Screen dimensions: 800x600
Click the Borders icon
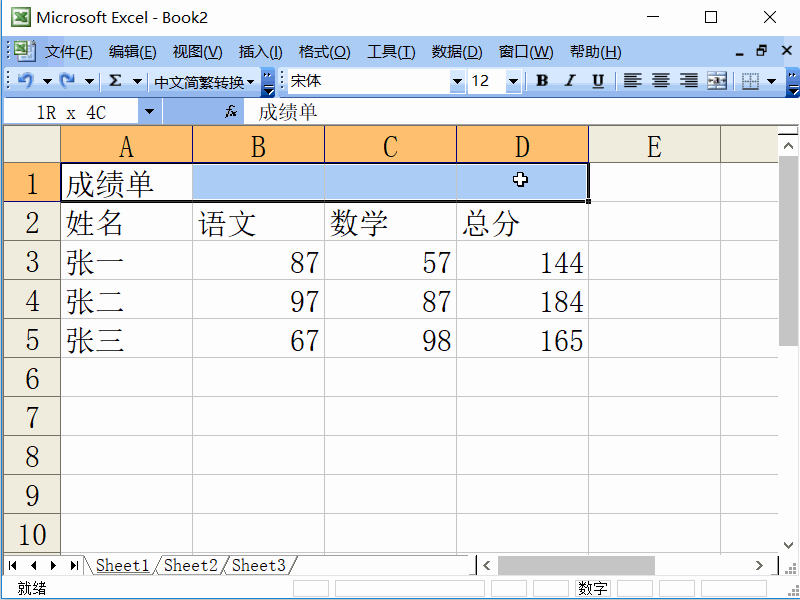click(x=750, y=81)
